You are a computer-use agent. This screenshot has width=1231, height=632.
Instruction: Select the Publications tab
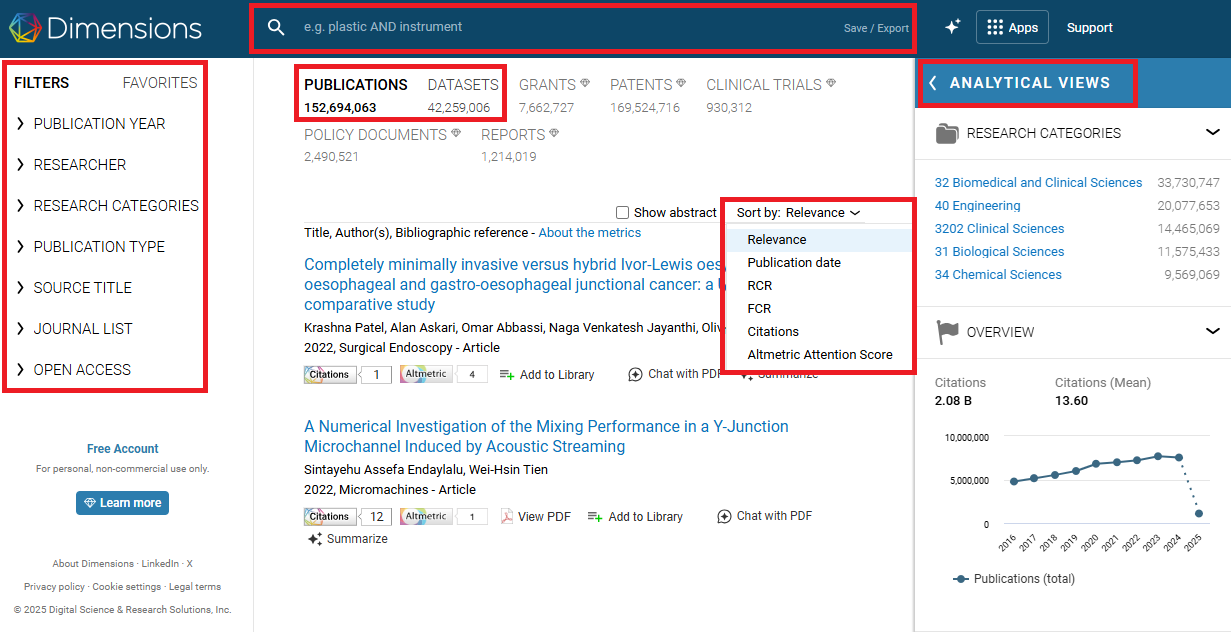coord(356,94)
